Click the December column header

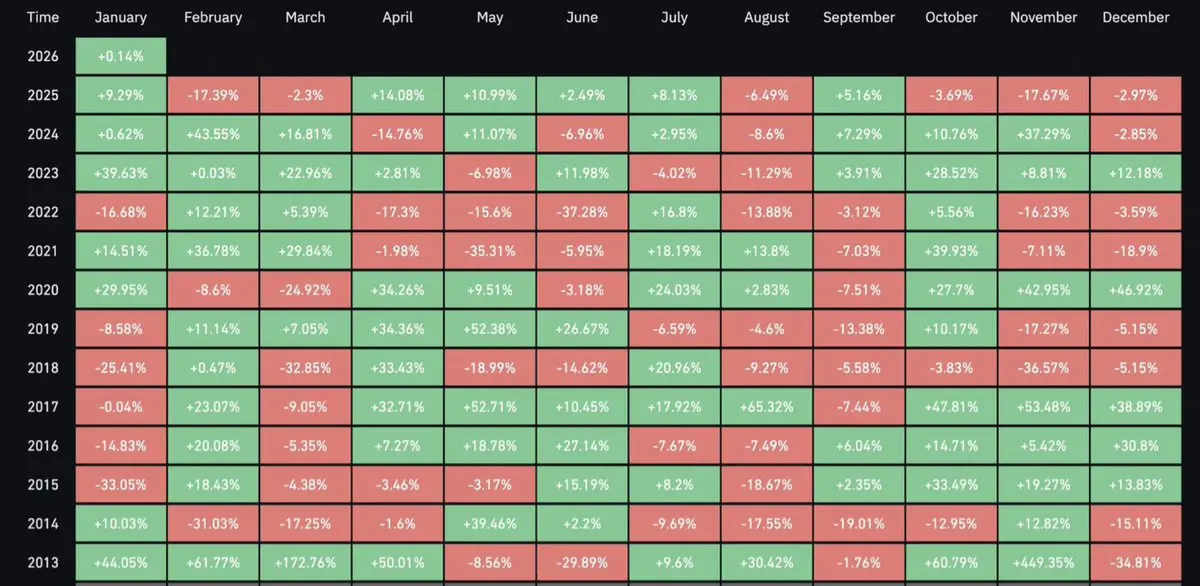tap(1136, 17)
